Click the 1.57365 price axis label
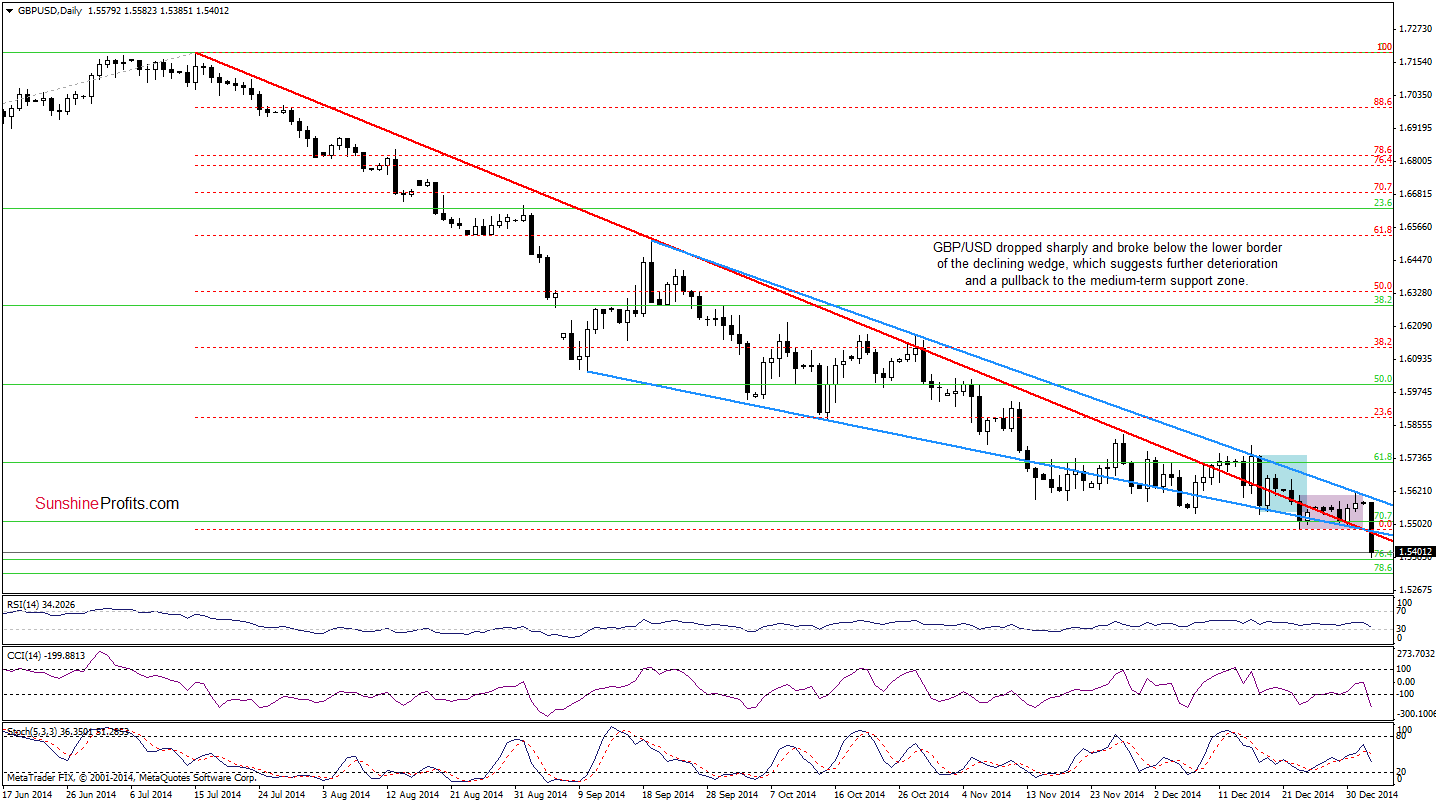1436x803 pixels. click(1414, 458)
